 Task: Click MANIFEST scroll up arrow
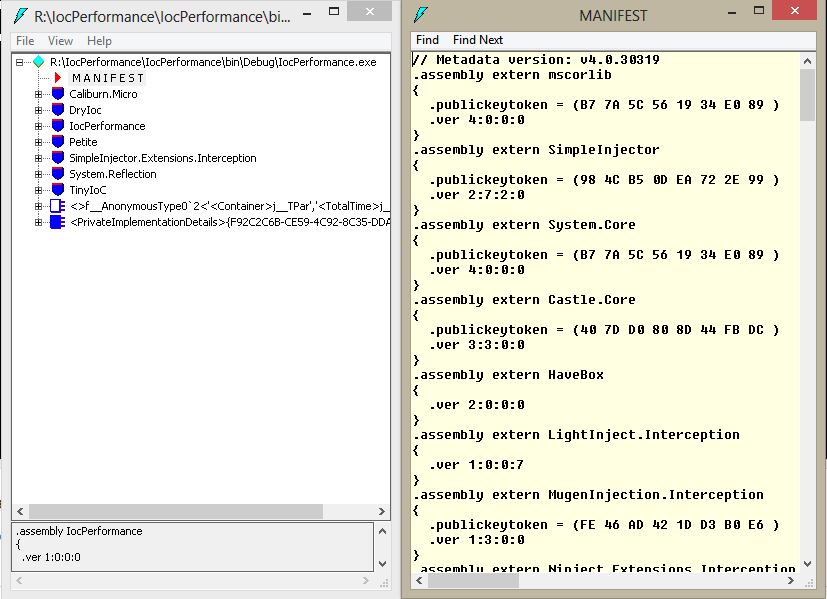coord(807,61)
